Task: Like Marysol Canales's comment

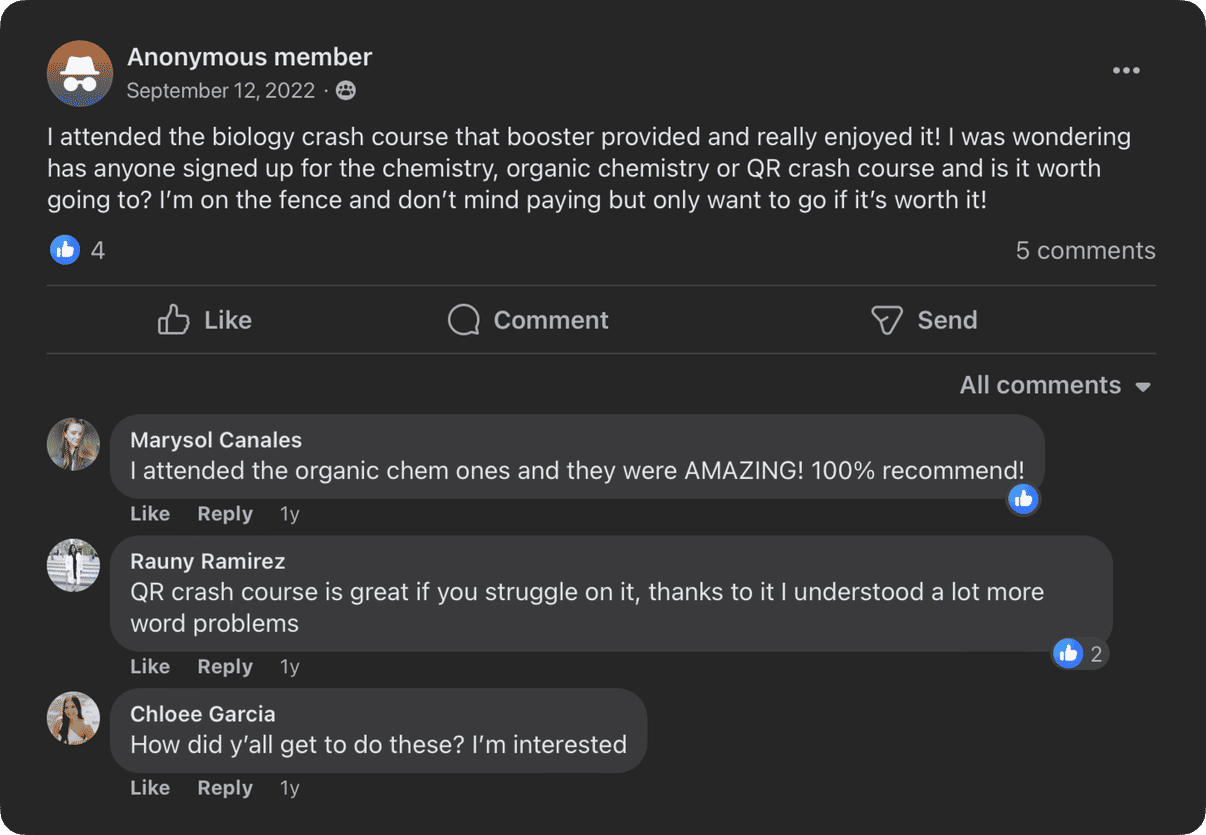Action: 149,513
